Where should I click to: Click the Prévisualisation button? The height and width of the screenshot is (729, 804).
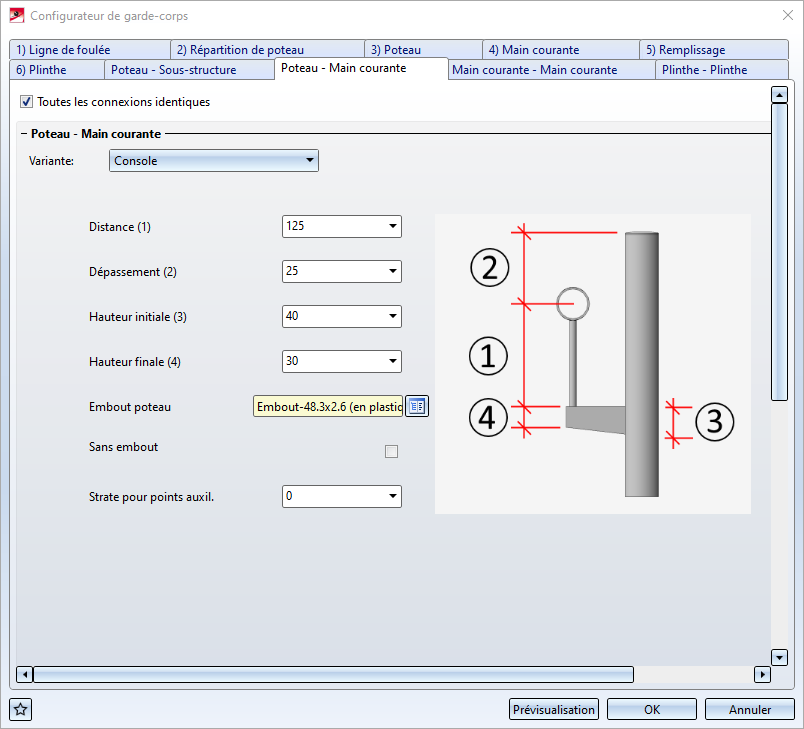(x=554, y=710)
